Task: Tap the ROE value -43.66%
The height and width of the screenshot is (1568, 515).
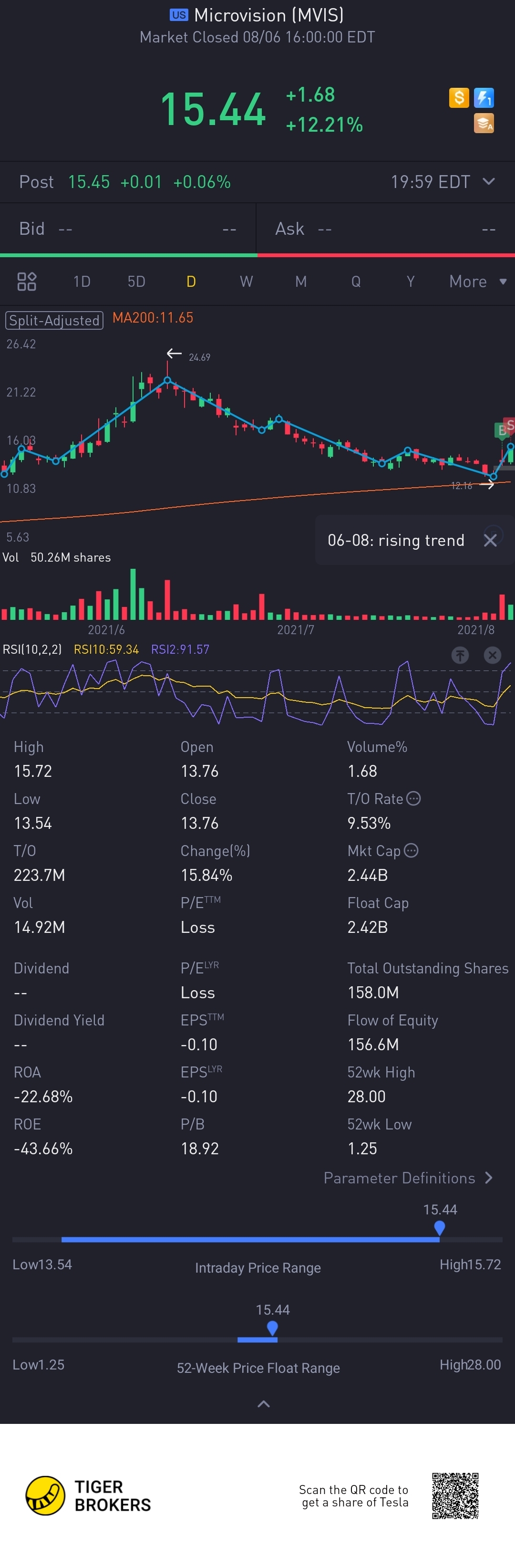Action: (x=43, y=1149)
